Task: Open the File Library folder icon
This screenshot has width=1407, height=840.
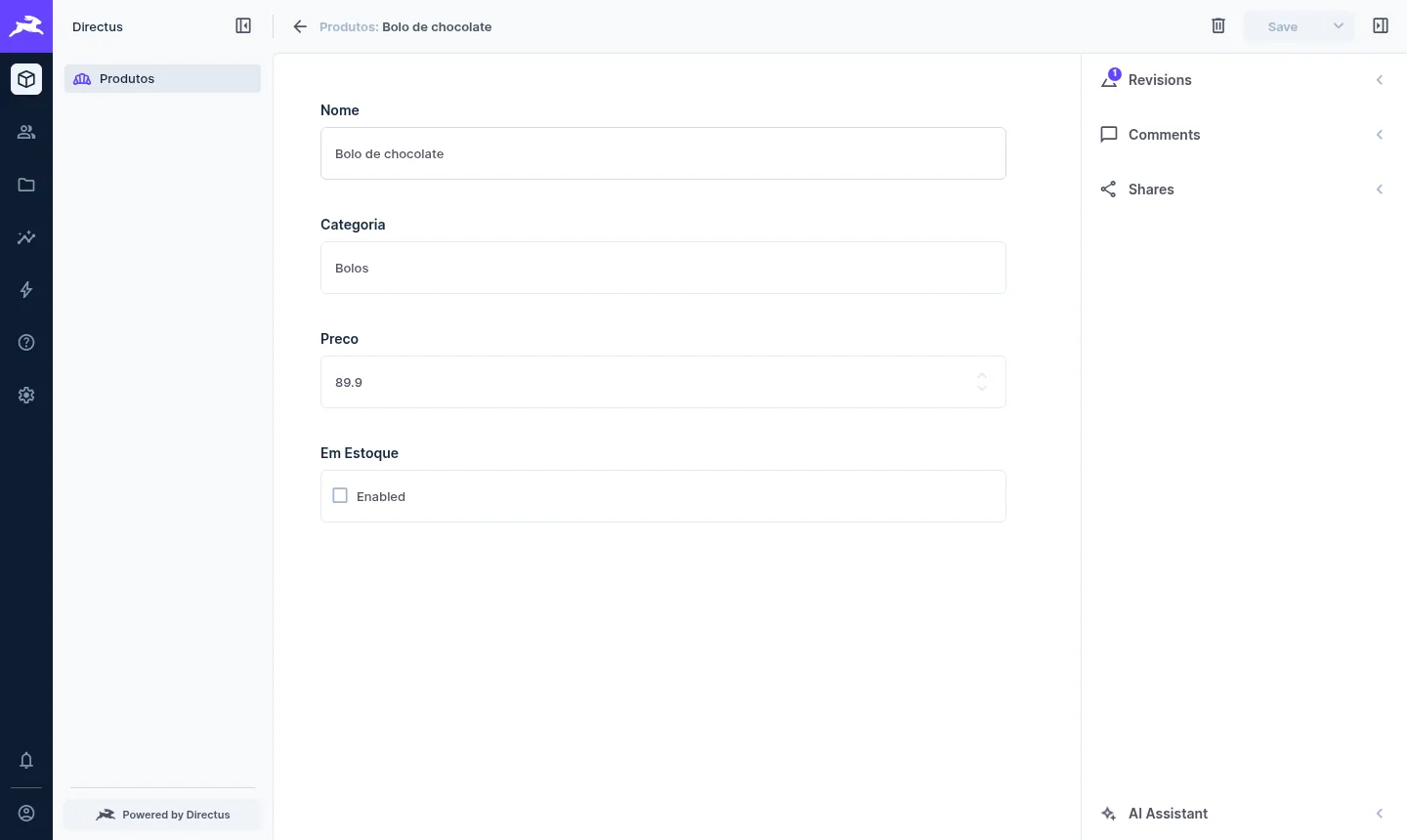Action: [26, 185]
